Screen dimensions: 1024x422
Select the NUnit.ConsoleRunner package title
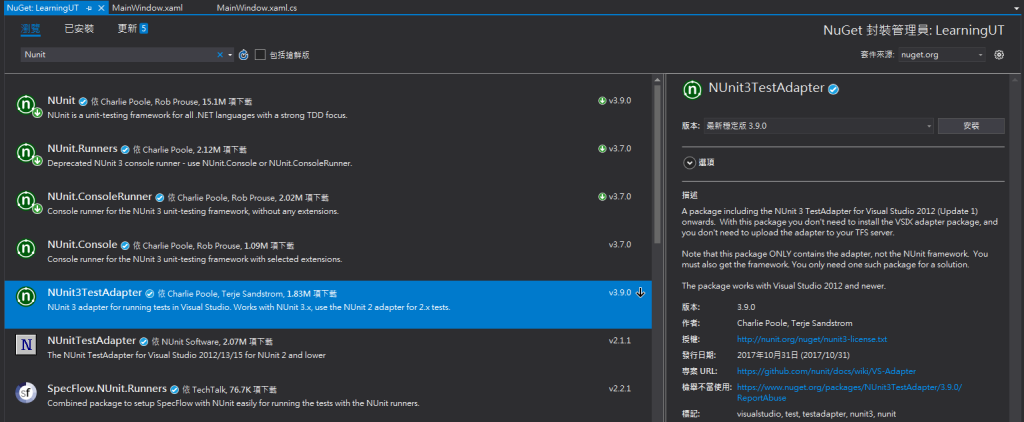point(100,197)
